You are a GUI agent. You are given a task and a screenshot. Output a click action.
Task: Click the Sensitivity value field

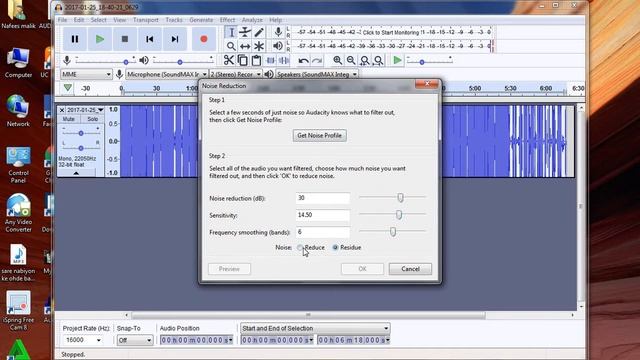[322, 215]
